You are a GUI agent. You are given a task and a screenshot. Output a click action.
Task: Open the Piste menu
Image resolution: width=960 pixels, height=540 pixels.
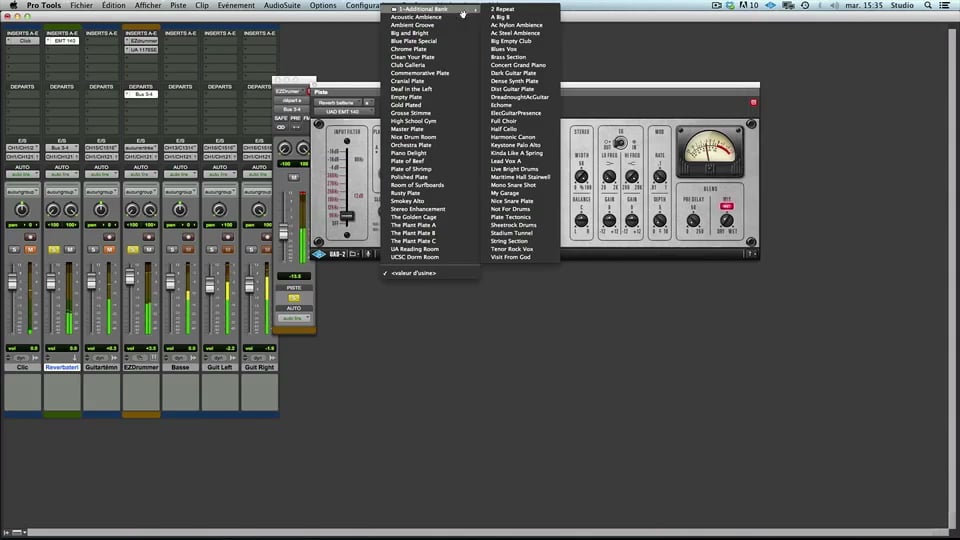click(178, 5)
